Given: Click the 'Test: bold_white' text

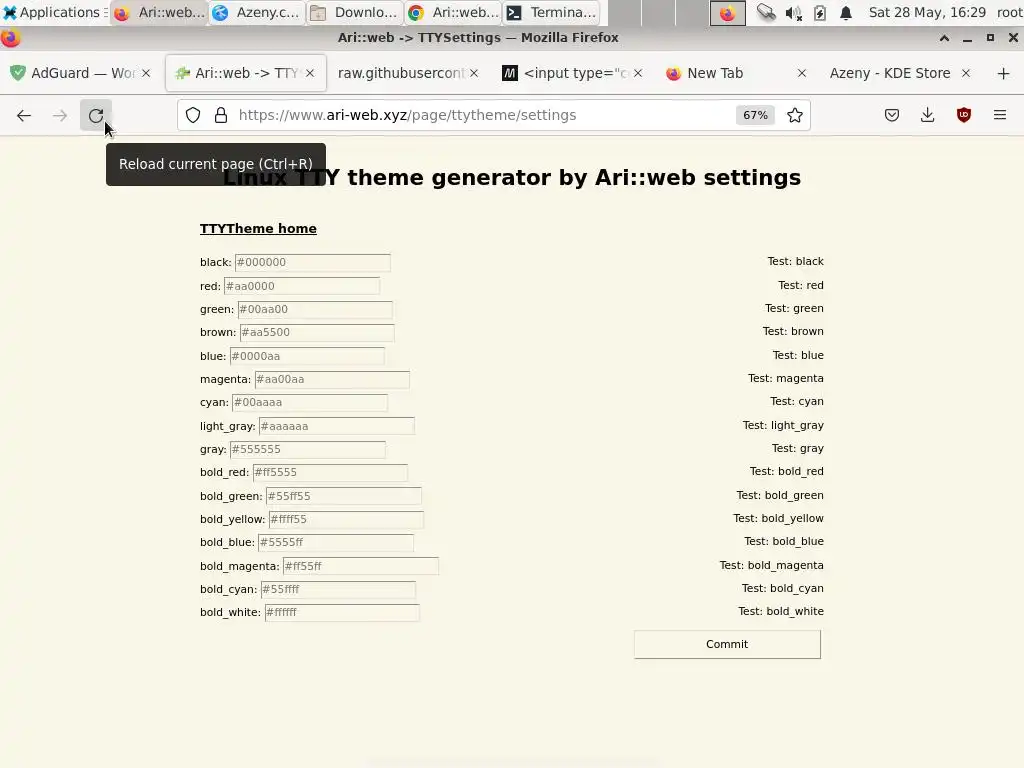Looking at the screenshot, I should (780, 612).
